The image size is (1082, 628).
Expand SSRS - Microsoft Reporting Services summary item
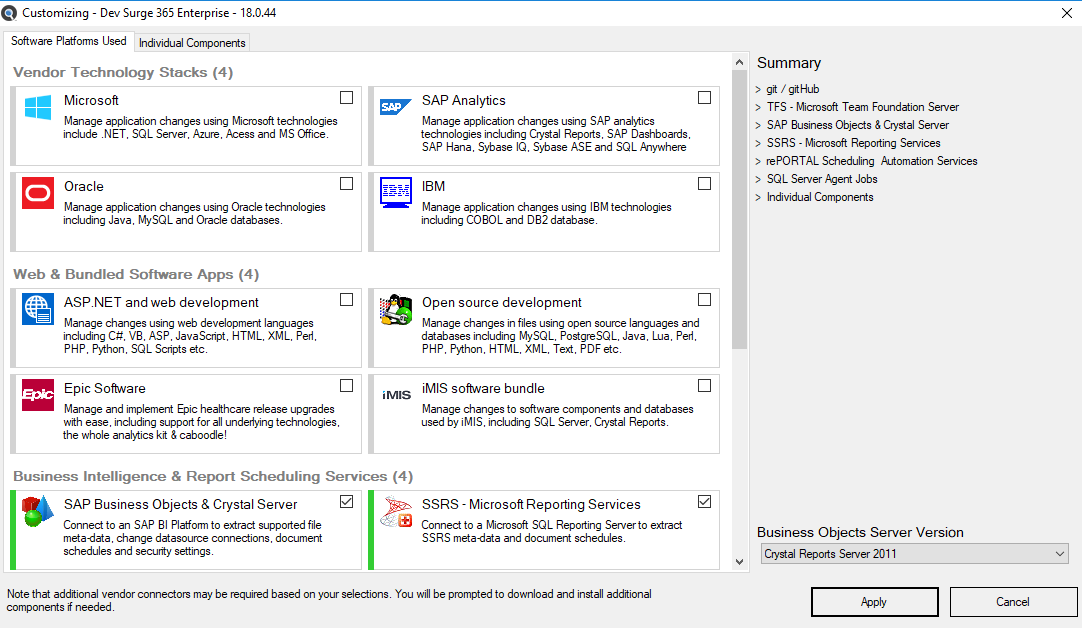(x=758, y=143)
